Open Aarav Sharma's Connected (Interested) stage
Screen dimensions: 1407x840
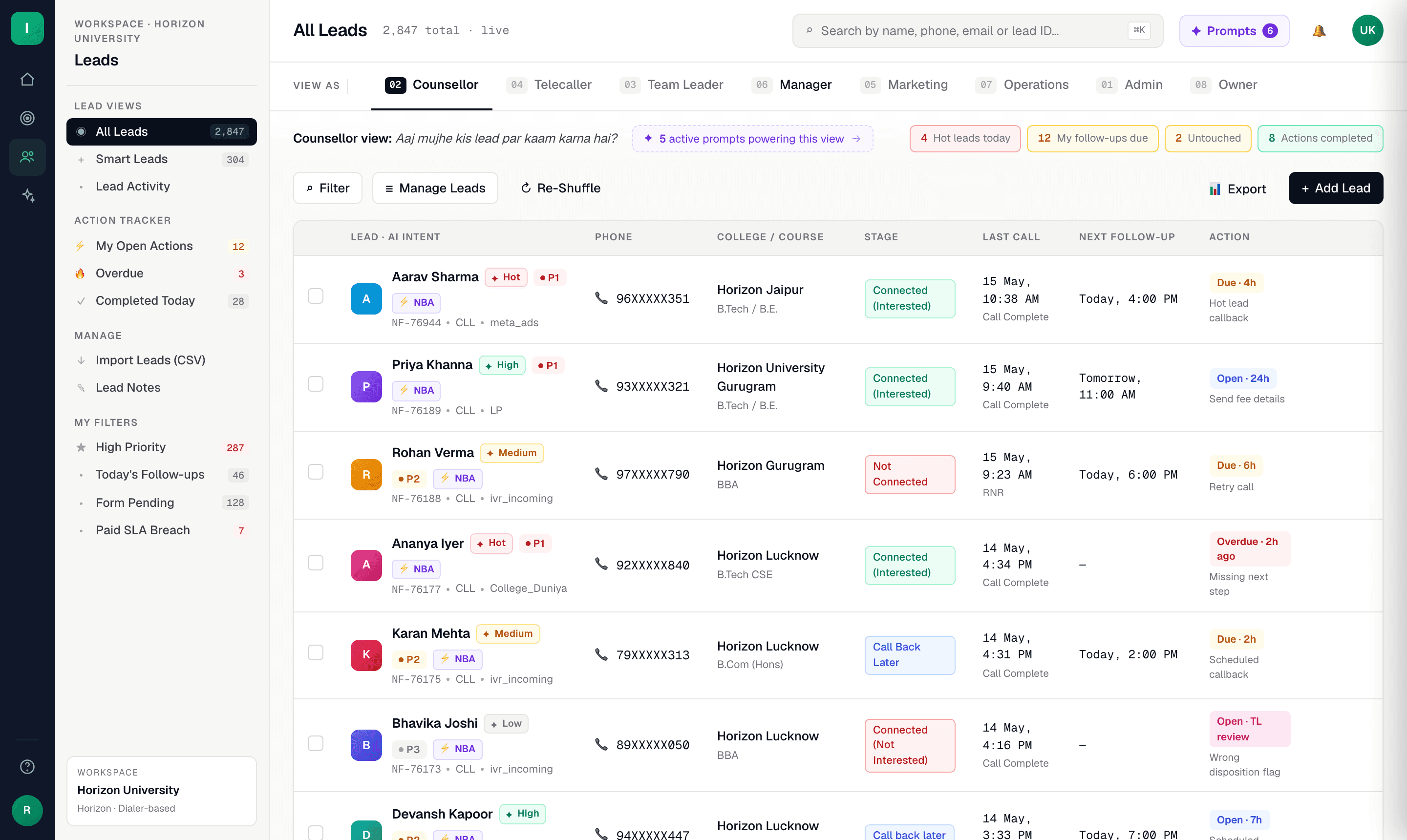909,298
